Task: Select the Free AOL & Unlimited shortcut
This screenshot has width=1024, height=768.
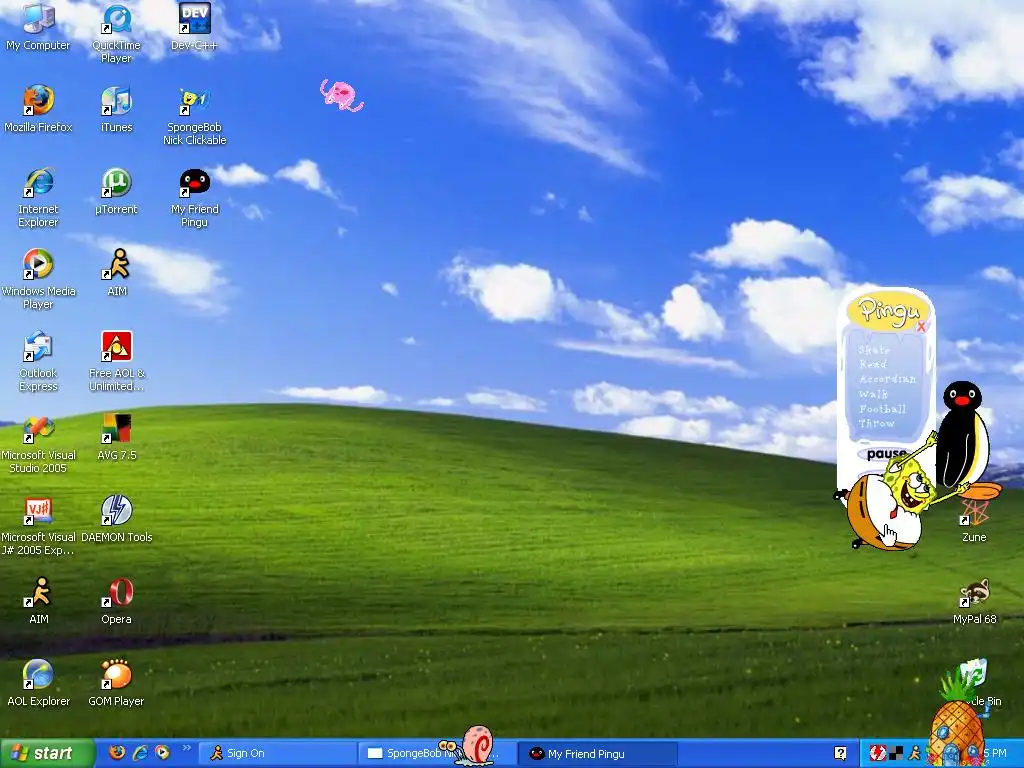Action: pyautogui.click(x=116, y=361)
